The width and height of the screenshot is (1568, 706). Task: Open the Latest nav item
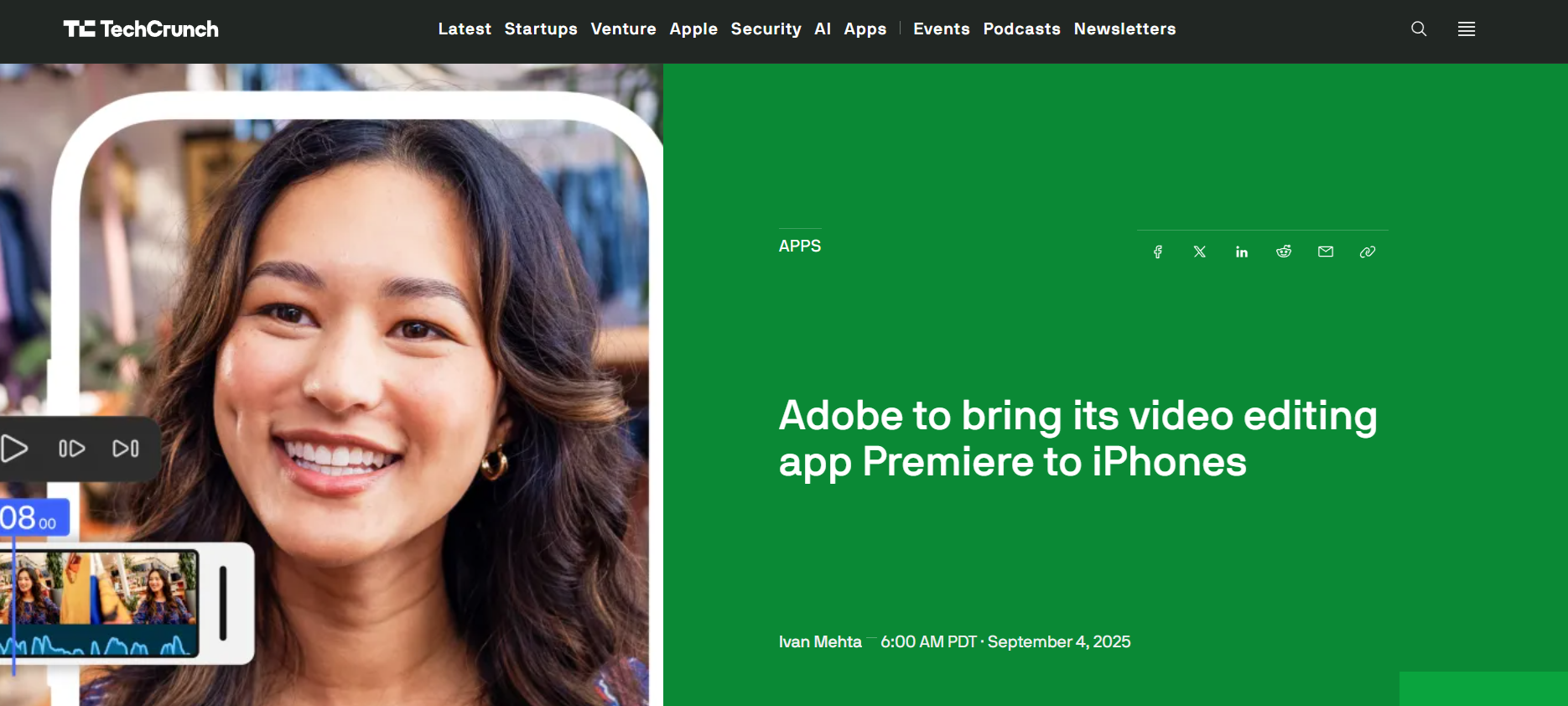(465, 29)
